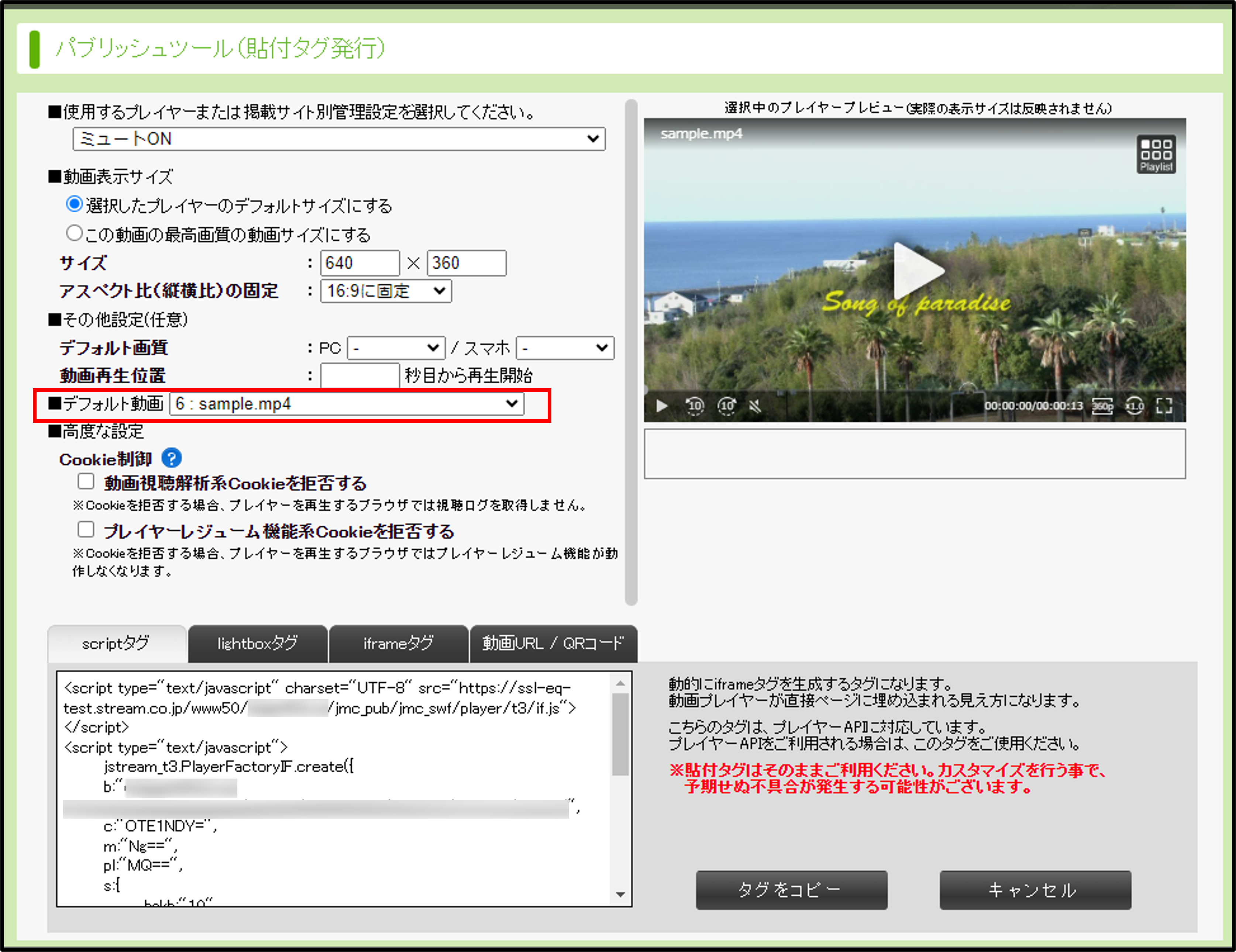The height and width of the screenshot is (952, 1236).
Task: Open the Playlist icon in player preview
Action: [x=1156, y=154]
